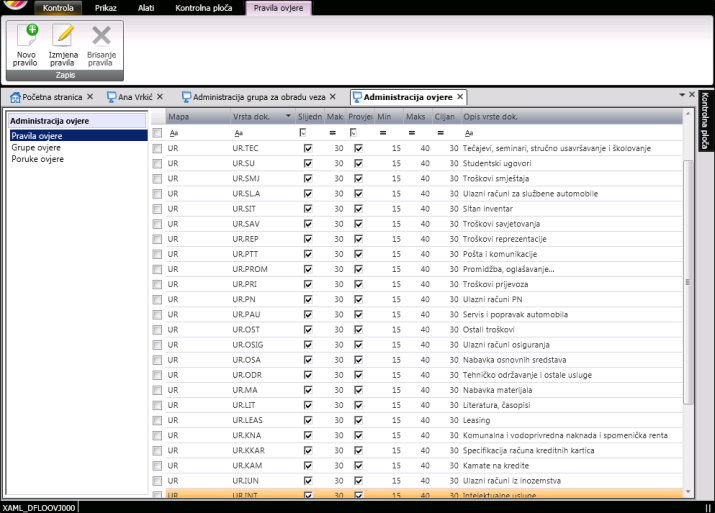Toggle Slijedni checkbox for UR.TEC row
Viewport: 715px width, 513px height.
[308, 148]
